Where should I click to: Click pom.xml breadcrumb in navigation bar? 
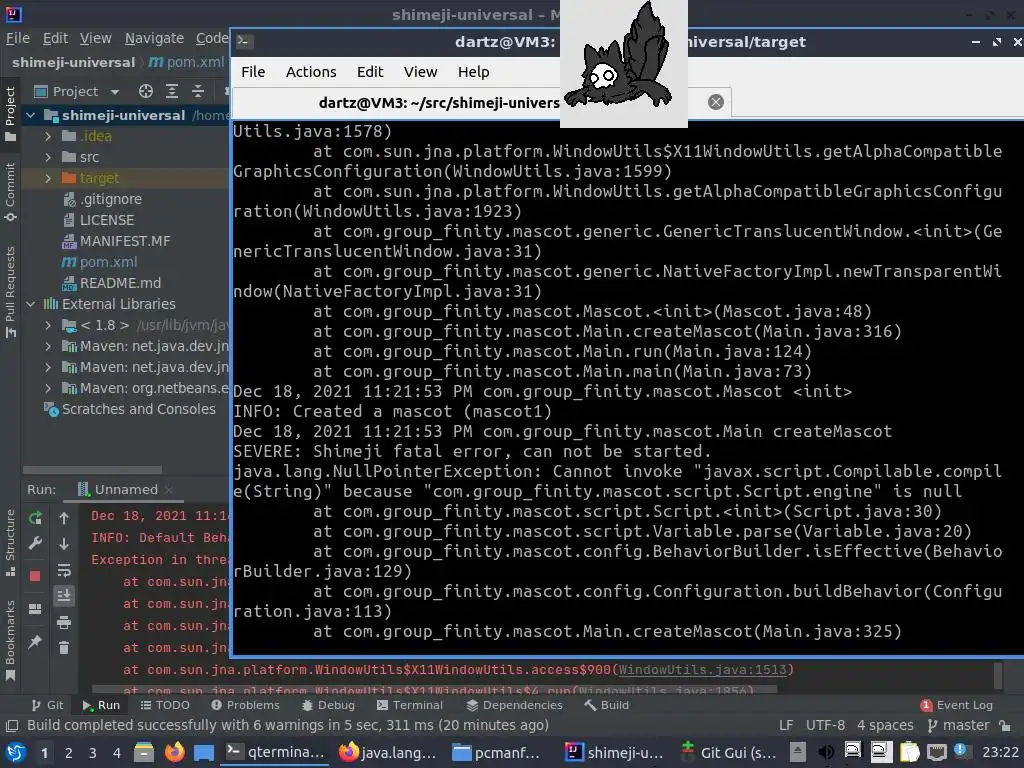coord(186,62)
